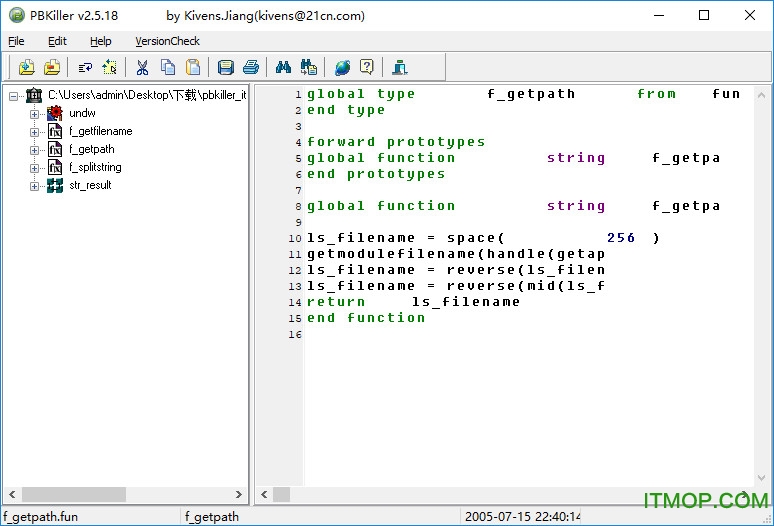This screenshot has width=774, height=526.
Task: Click code panel scroll down arrow
Action: (x=761, y=478)
